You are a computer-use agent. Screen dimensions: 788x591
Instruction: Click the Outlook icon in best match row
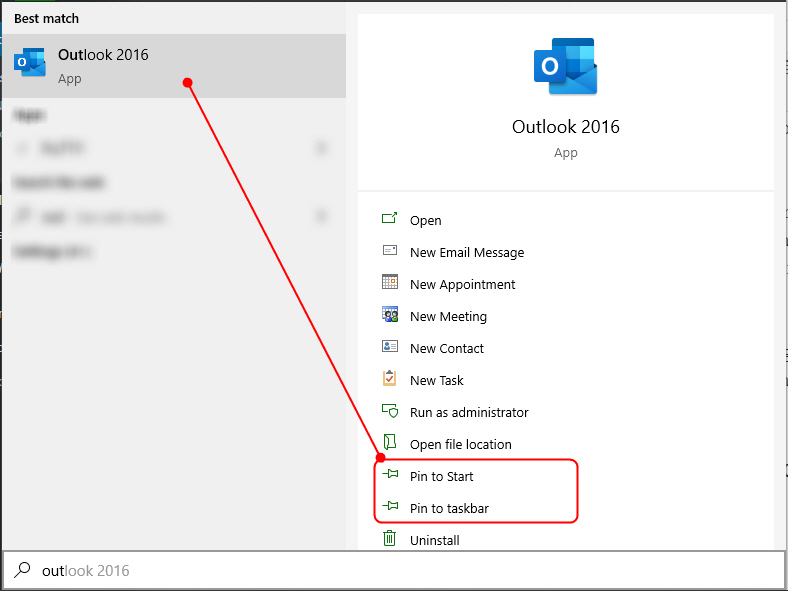[30, 62]
